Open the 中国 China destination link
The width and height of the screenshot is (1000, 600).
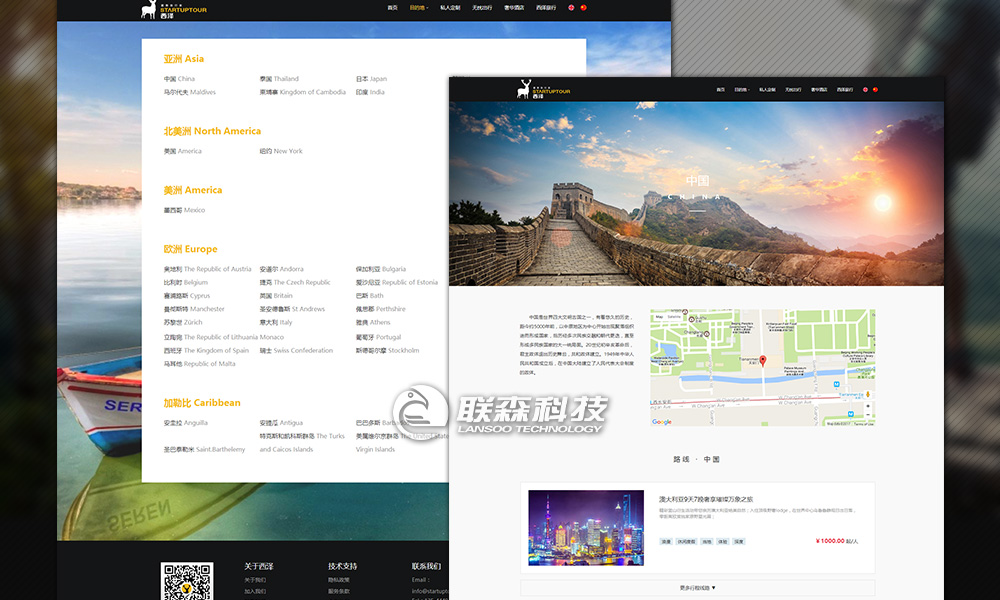click(179, 79)
